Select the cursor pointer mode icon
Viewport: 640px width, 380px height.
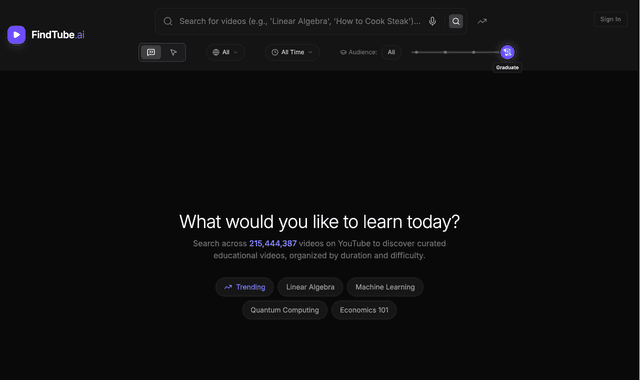[173, 52]
